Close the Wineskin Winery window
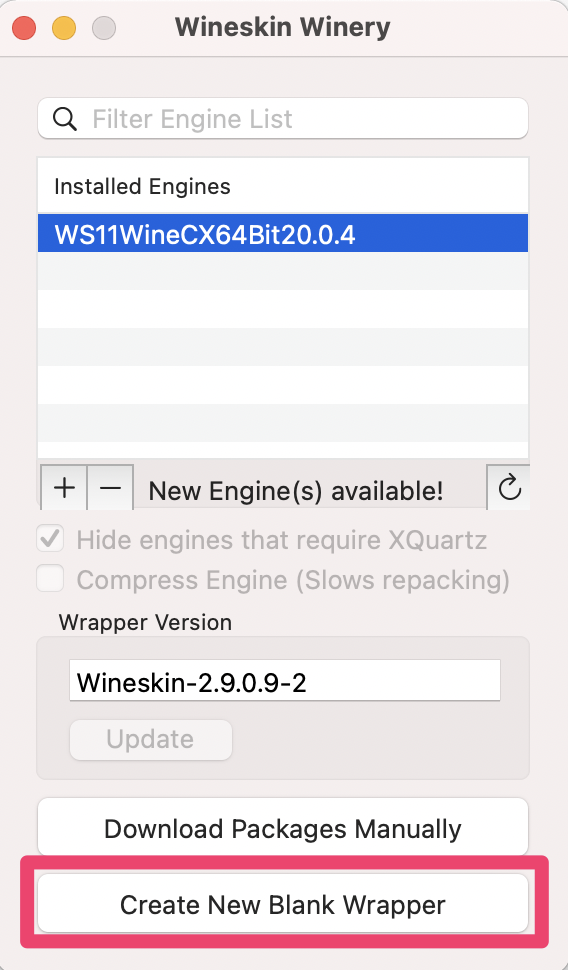This screenshot has height=970, width=568. (x=24, y=28)
